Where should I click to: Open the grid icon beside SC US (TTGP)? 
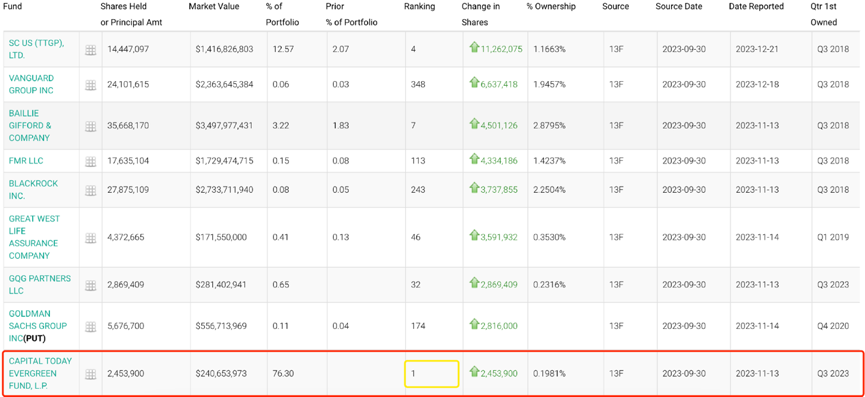click(x=90, y=50)
